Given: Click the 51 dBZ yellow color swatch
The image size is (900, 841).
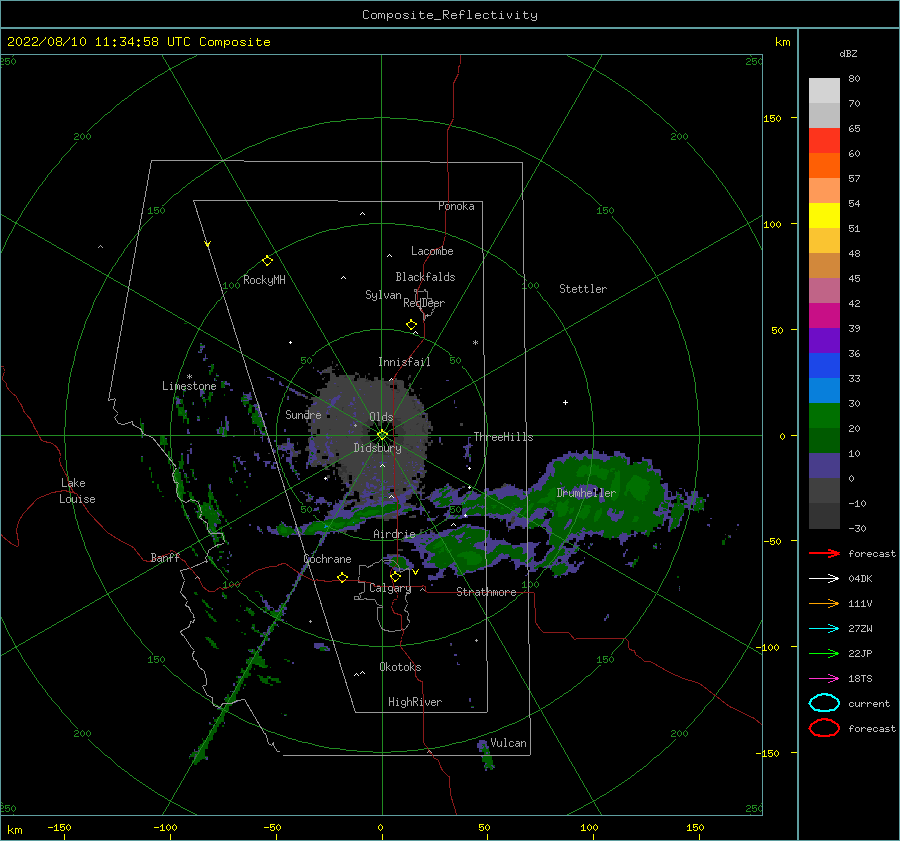Looking at the screenshot, I should click(x=824, y=216).
